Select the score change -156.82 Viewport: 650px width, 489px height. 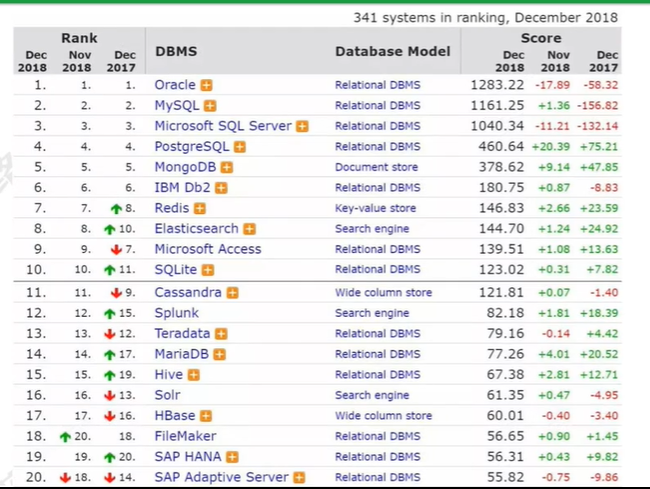pos(597,106)
